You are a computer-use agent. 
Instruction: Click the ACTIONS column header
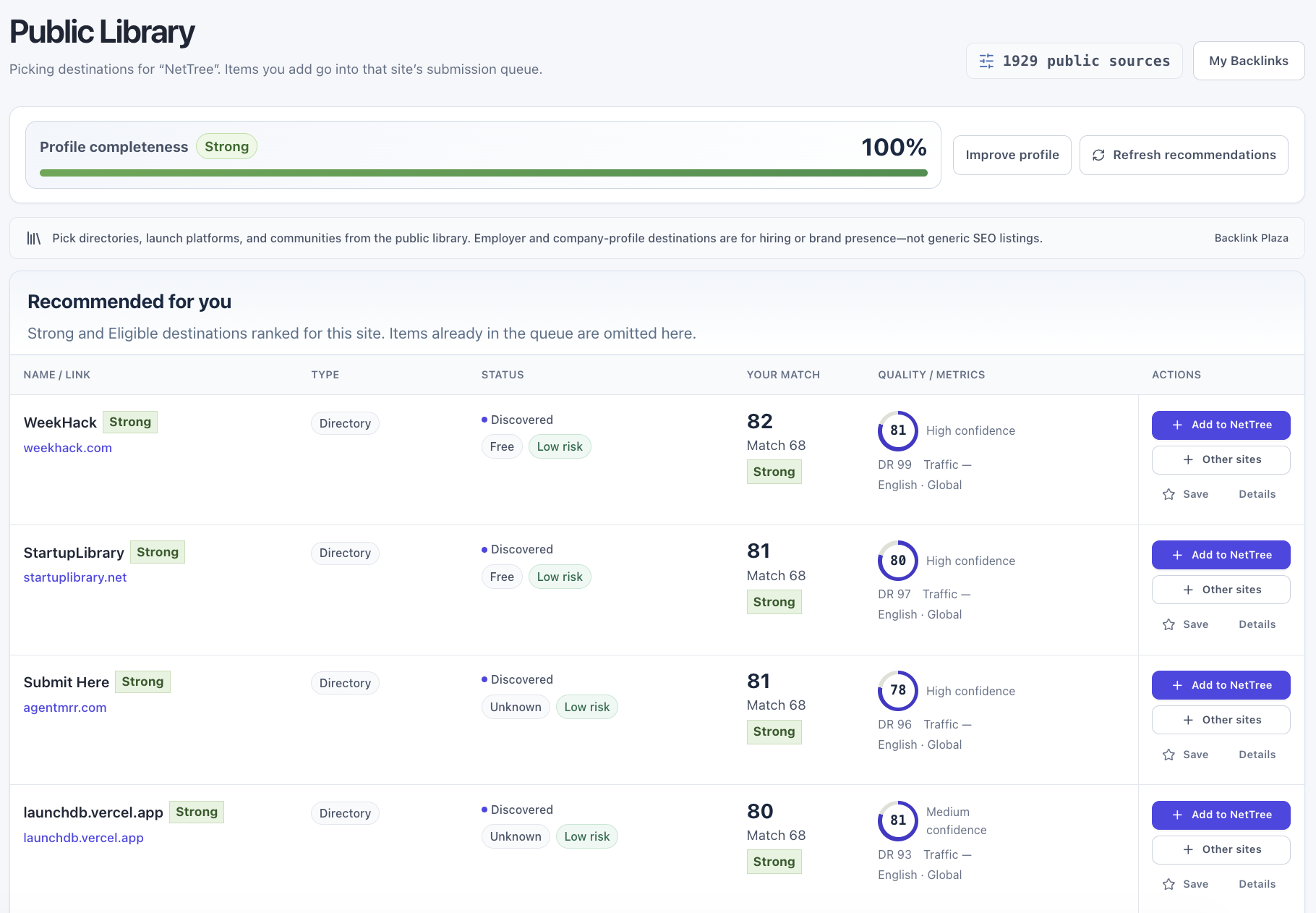[x=1176, y=375]
